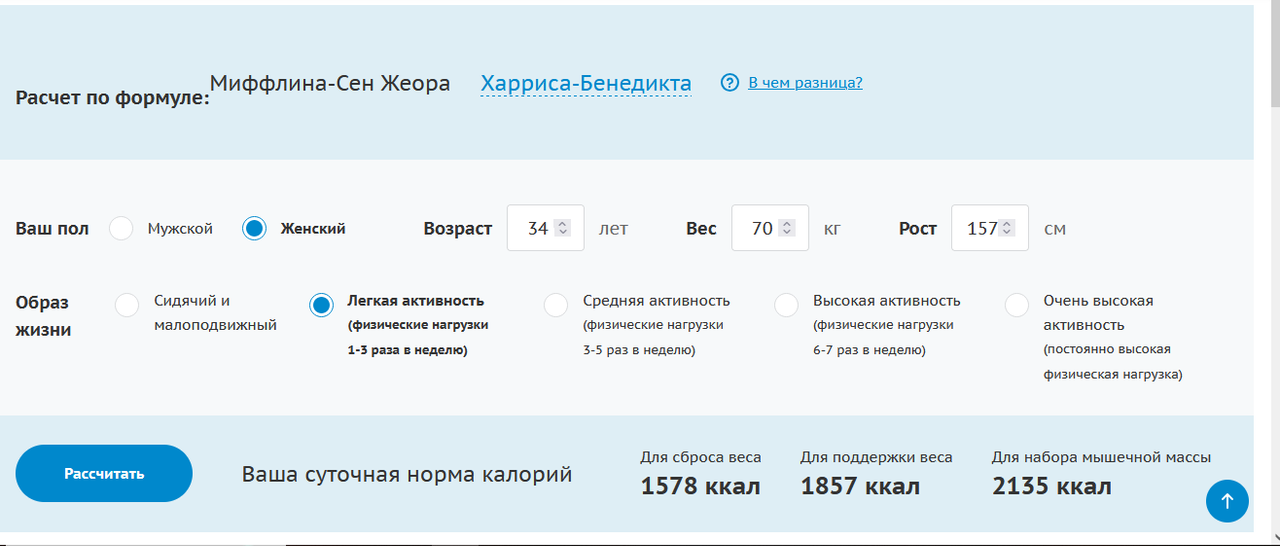Open the В чем разница? link
This screenshot has height=546, width=1280.
tap(805, 82)
